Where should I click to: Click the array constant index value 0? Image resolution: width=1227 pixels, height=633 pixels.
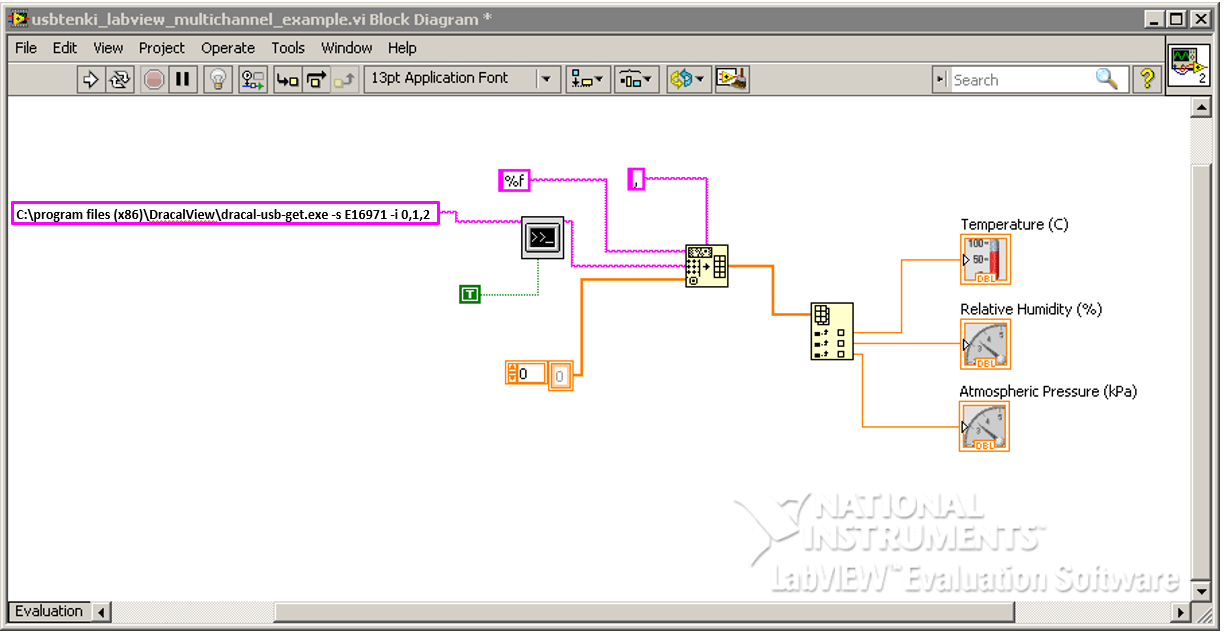[531, 374]
